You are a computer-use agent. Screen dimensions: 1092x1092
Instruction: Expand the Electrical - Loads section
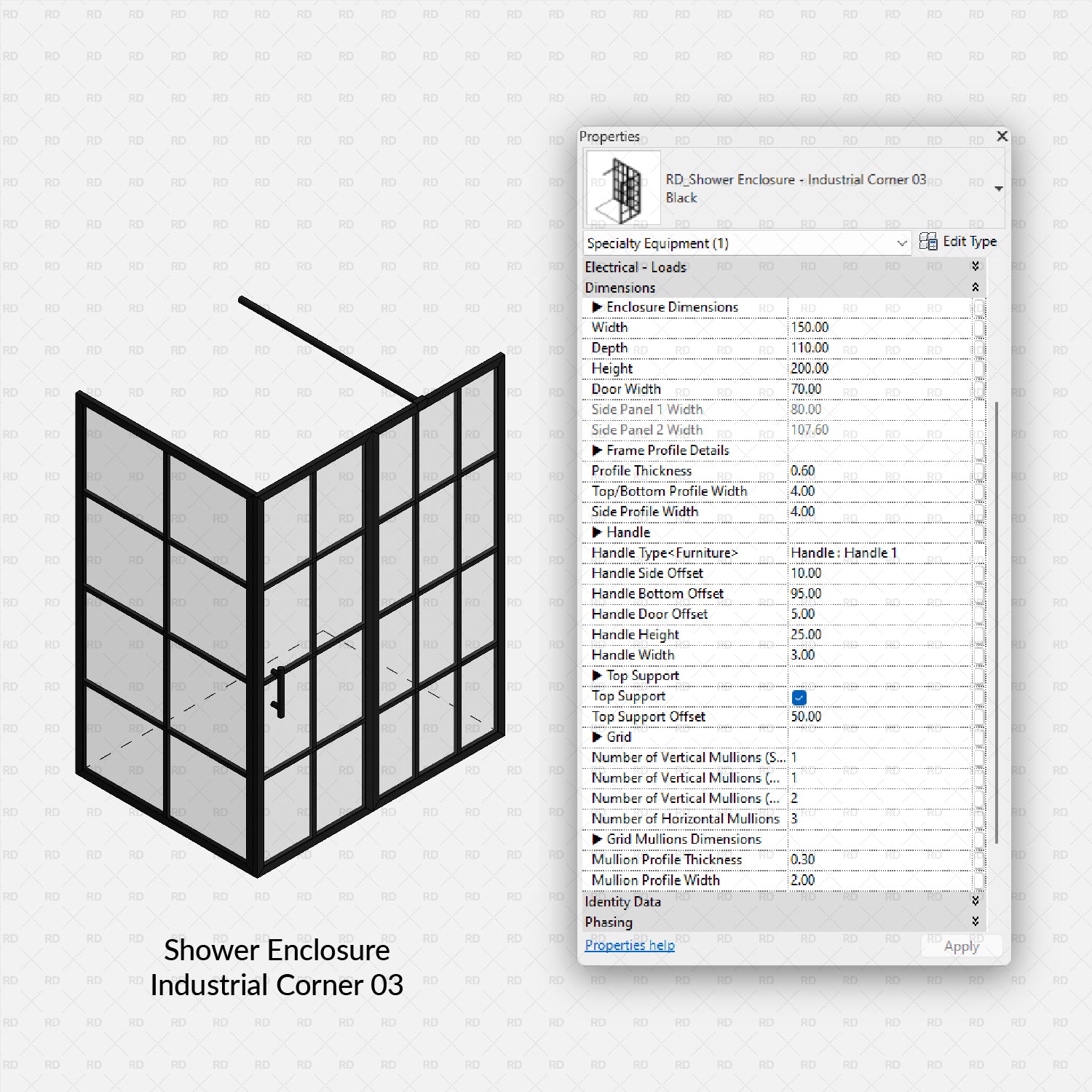(x=976, y=267)
